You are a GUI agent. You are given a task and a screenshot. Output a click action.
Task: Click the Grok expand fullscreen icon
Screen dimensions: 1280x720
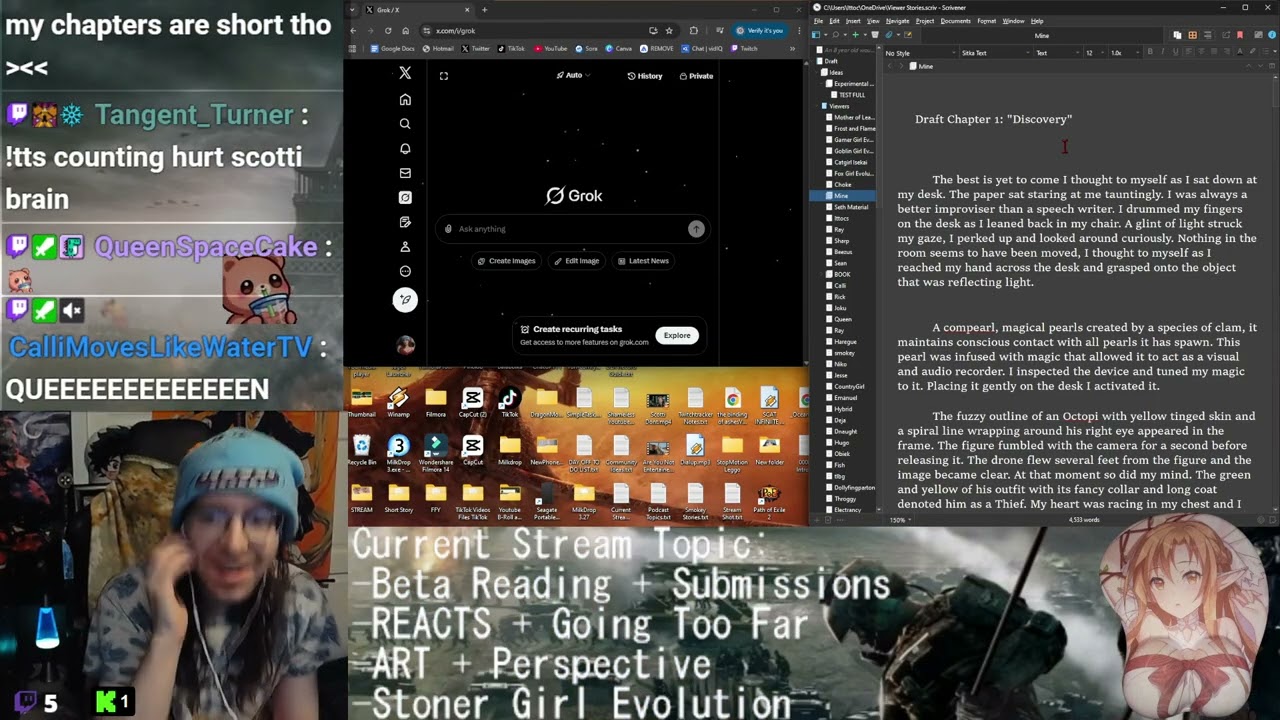(x=444, y=75)
